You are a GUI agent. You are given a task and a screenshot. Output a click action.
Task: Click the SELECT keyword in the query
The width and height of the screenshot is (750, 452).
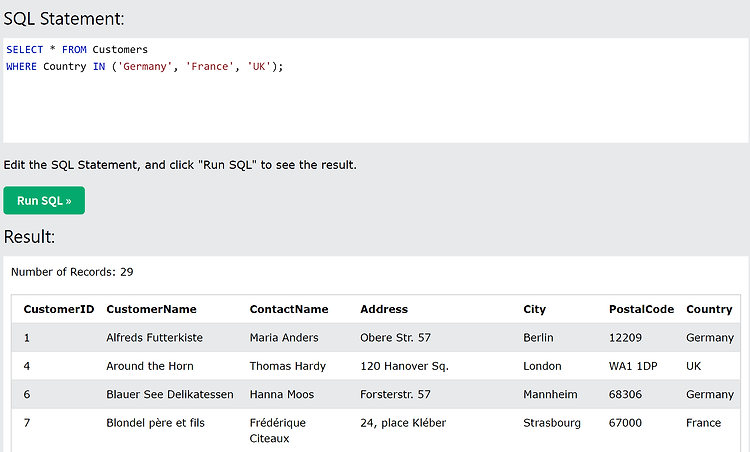pos(25,50)
